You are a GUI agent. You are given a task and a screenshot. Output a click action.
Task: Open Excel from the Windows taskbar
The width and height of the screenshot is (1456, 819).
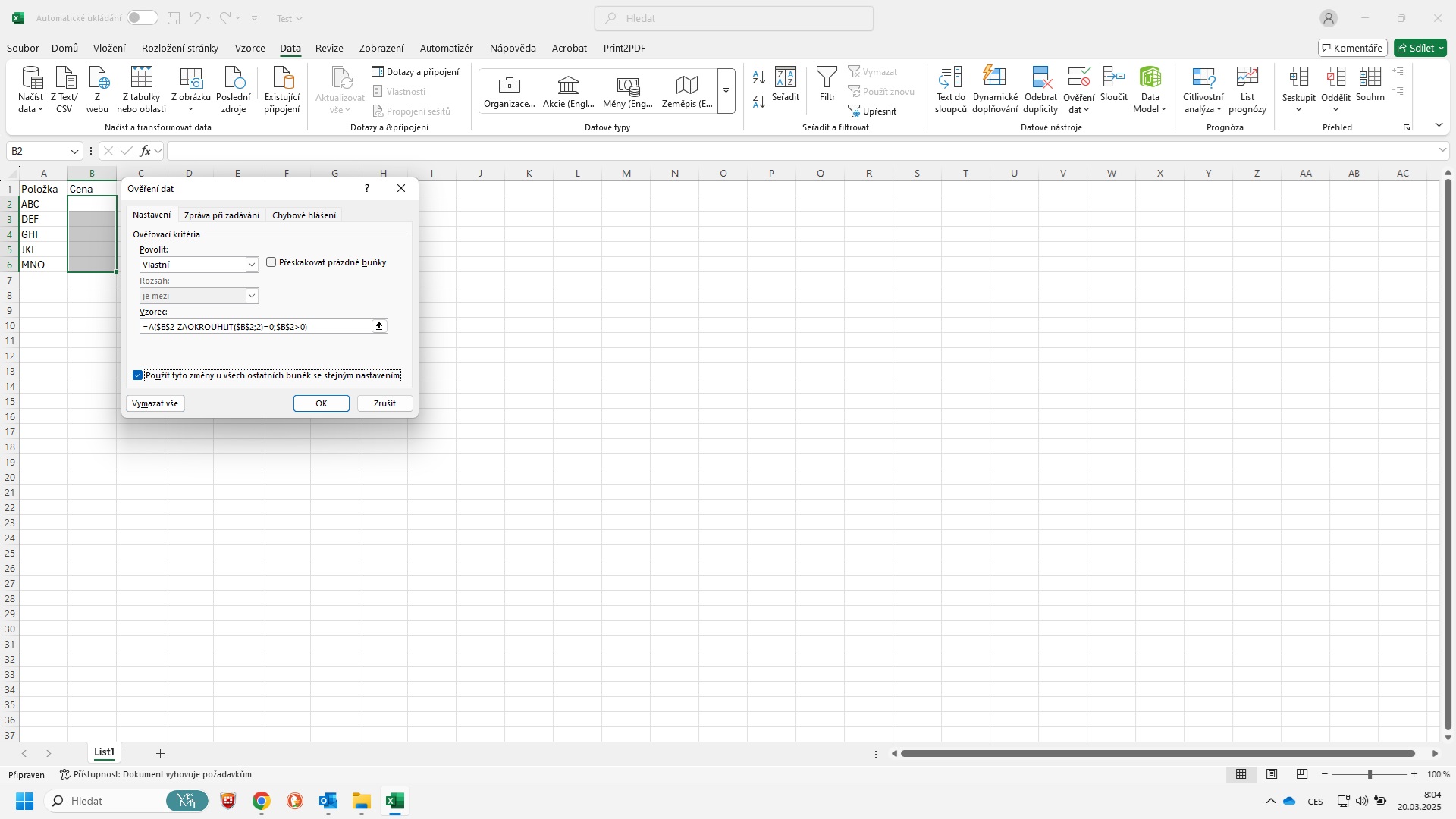coord(394,801)
